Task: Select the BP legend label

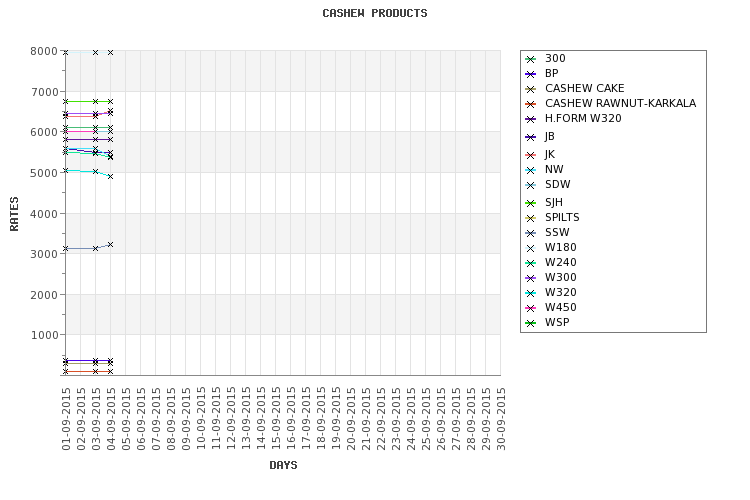Action: 551,73
